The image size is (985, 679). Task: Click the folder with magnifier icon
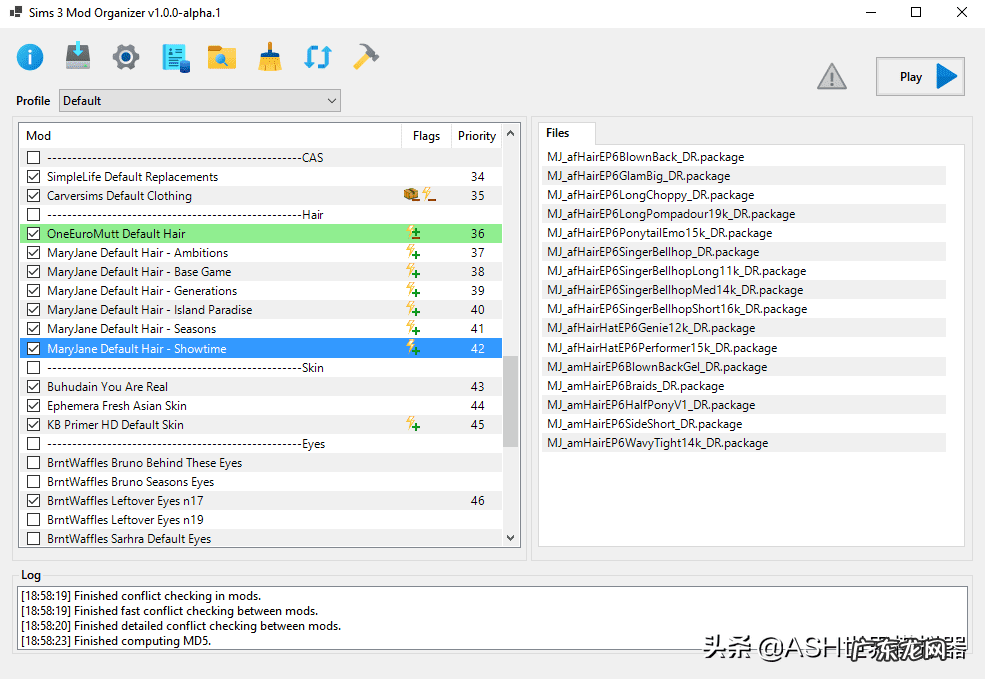[x=222, y=57]
